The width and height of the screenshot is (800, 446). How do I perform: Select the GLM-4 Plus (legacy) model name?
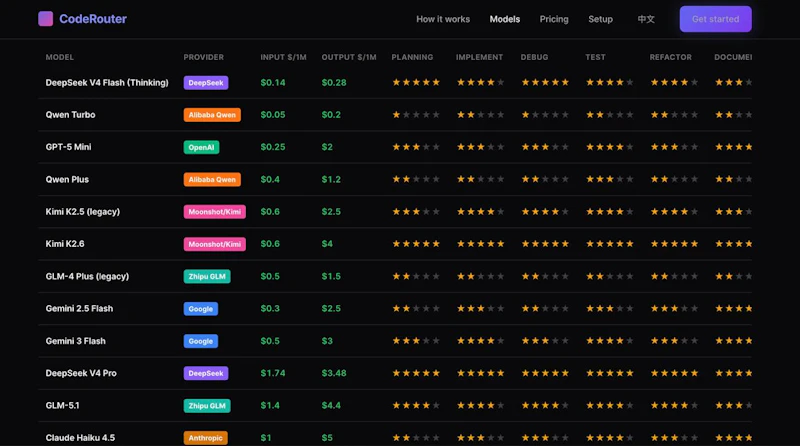click(x=87, y=277)
